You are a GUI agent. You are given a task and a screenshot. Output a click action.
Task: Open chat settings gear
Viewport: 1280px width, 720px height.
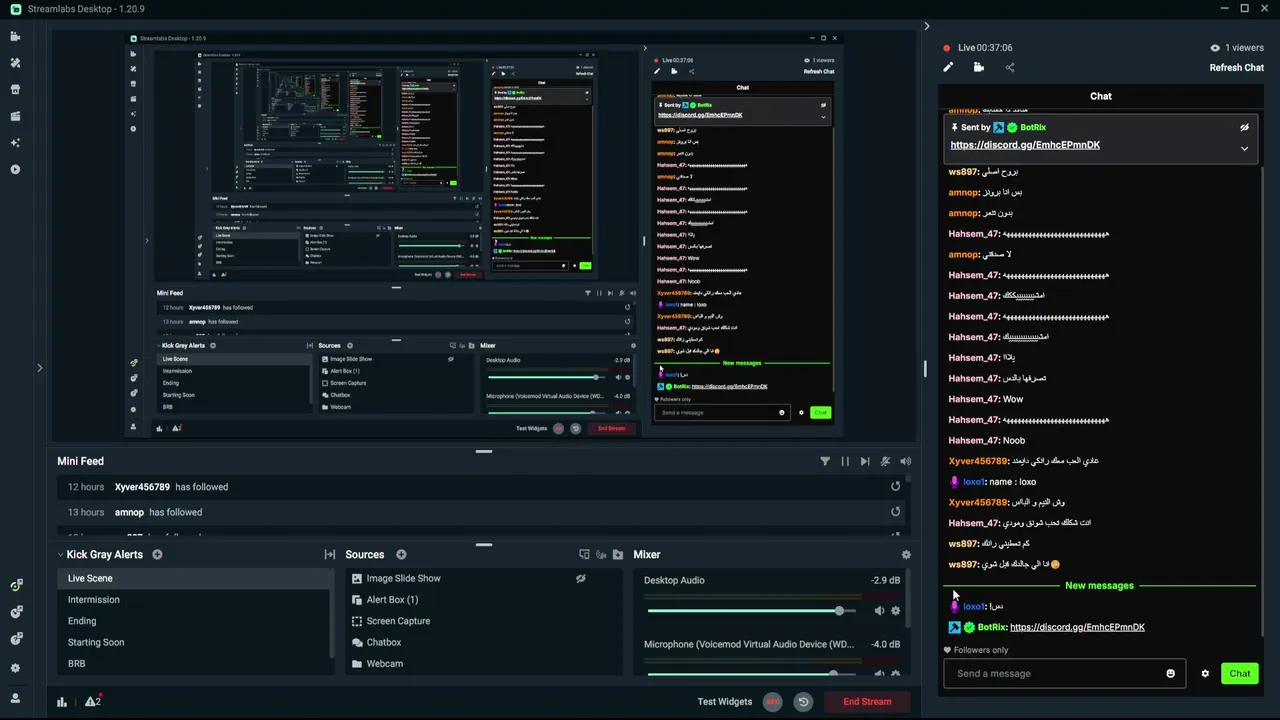point(1205,674)
